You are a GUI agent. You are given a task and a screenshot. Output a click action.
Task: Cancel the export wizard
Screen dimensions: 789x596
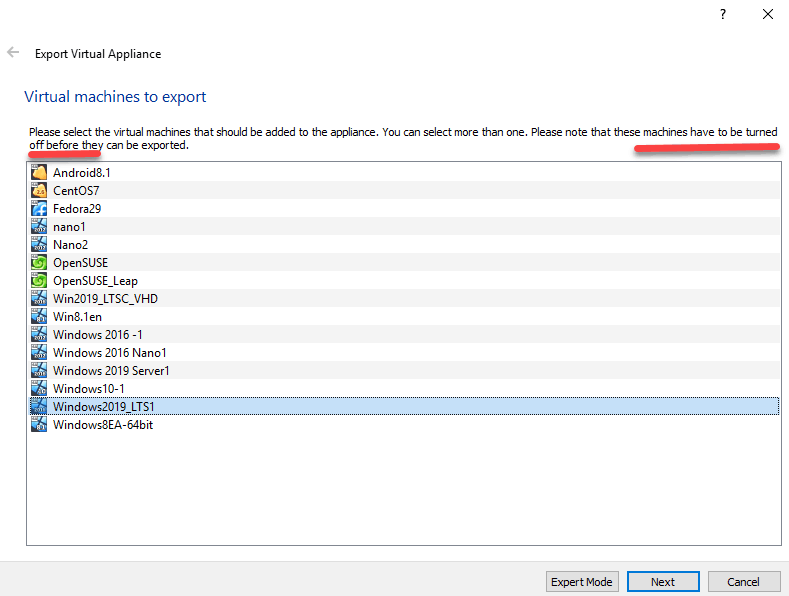coord(744,582)
